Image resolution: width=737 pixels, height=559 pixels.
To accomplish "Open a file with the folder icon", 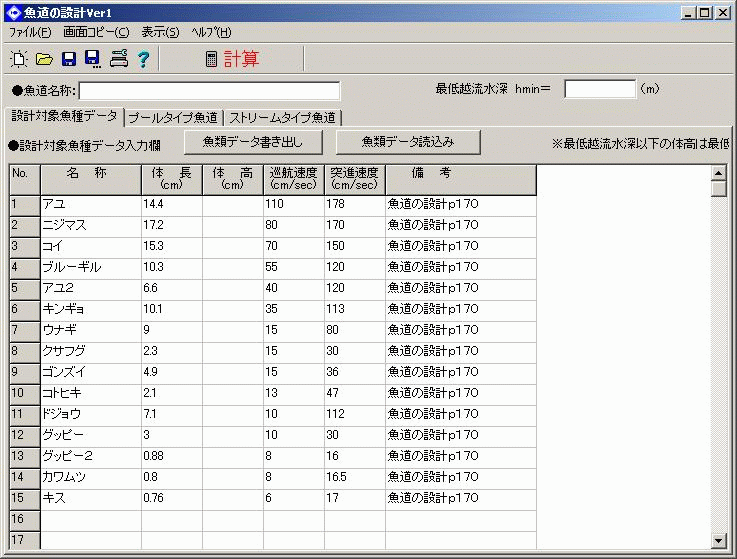I will [44, 59].
